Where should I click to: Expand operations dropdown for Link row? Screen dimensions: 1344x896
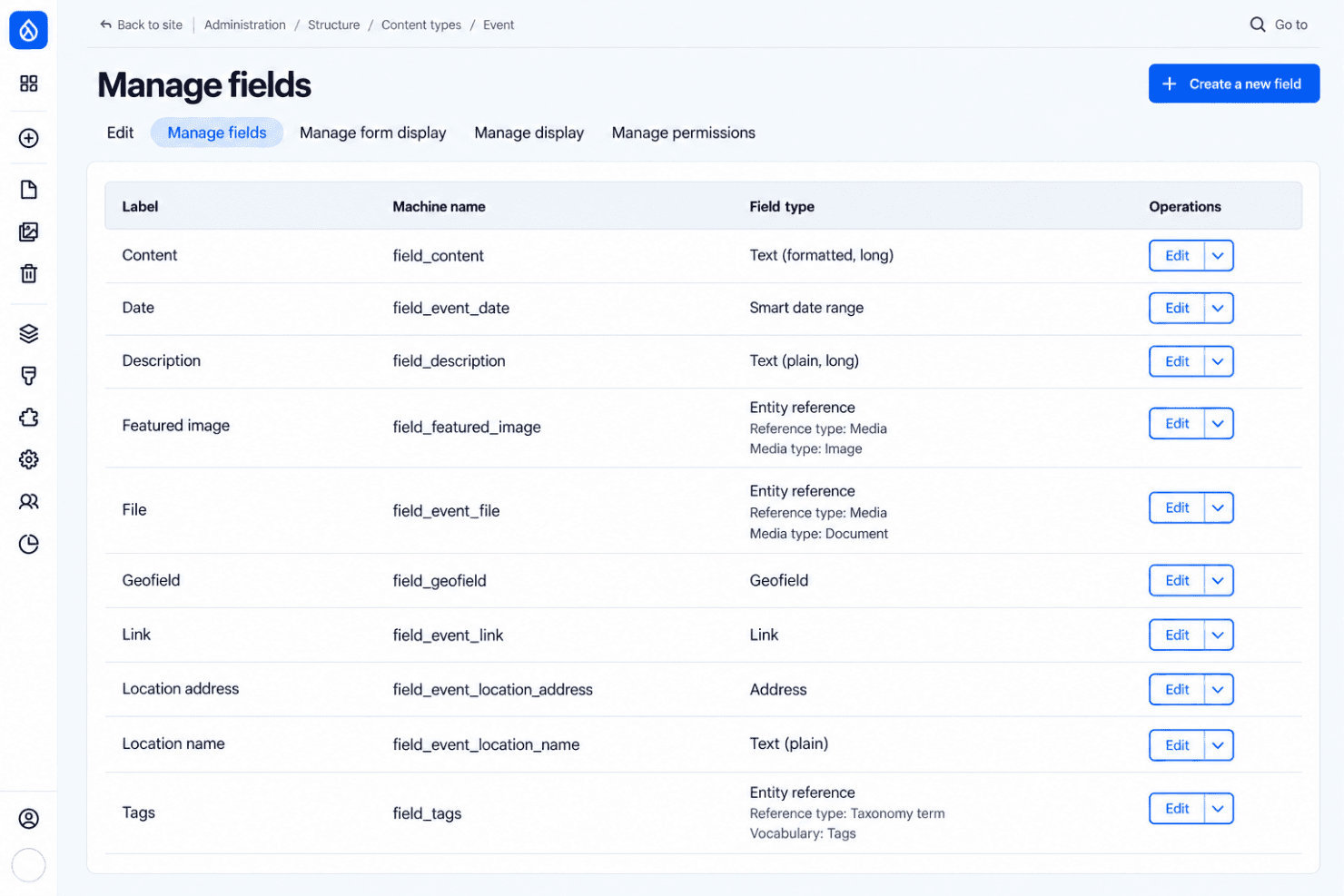[1219, 635]
